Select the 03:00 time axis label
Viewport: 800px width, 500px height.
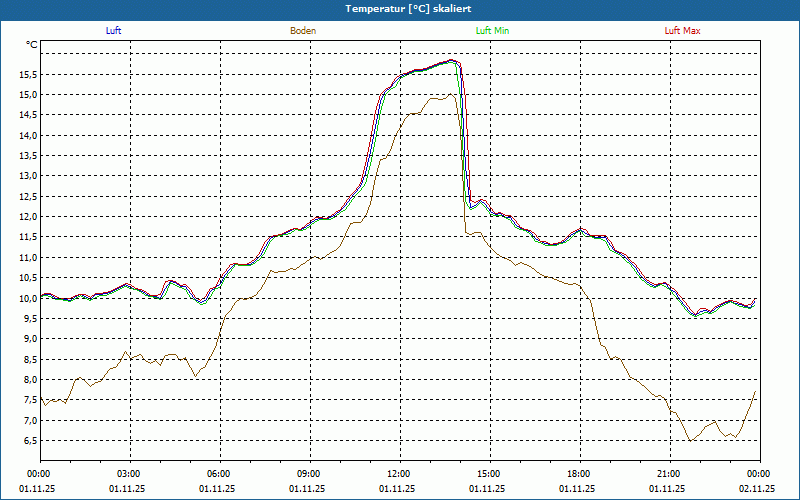[x=131, y=474]
